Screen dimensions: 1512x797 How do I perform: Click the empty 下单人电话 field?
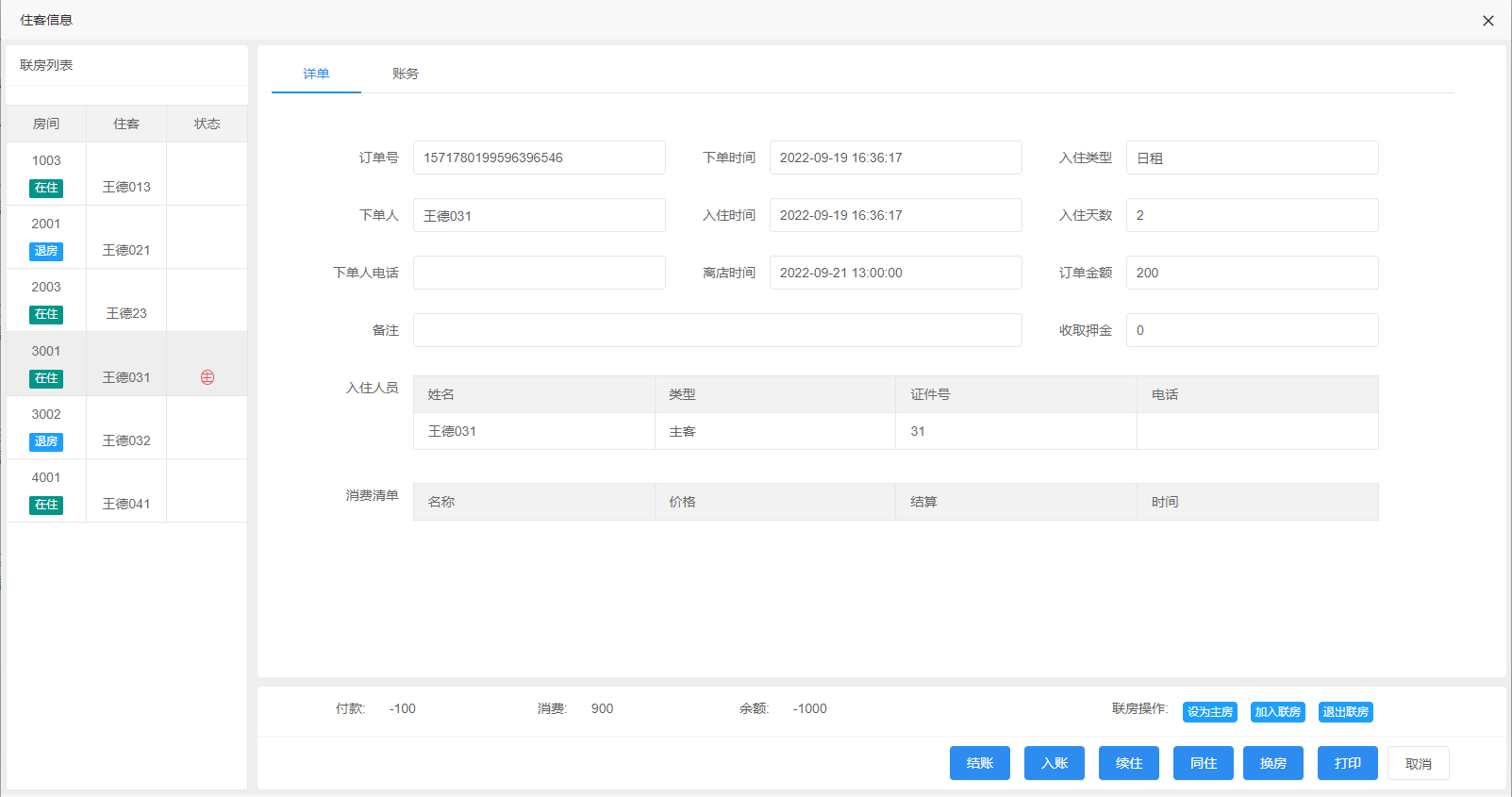(x=540, y=273)
